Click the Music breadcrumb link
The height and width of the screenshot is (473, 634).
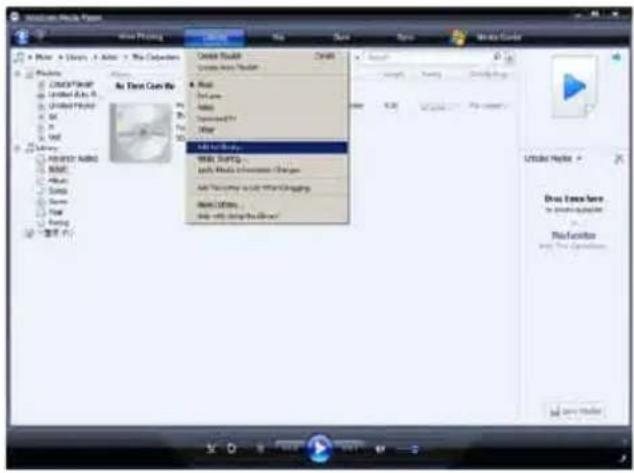pyautogui.click(x=44, y=57)
